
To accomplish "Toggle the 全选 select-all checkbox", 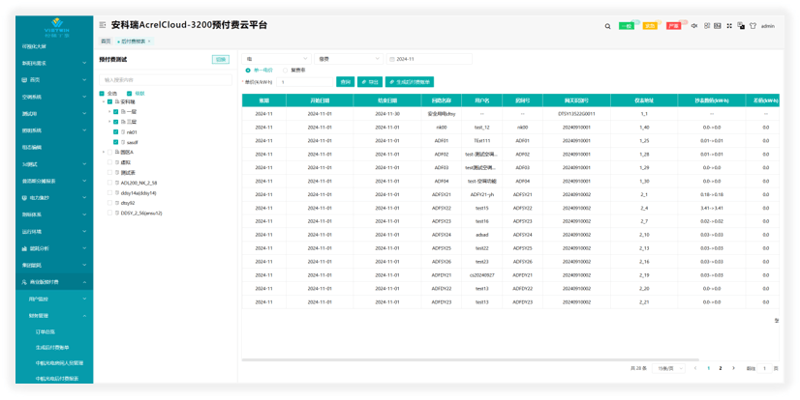I will (102, 93).
